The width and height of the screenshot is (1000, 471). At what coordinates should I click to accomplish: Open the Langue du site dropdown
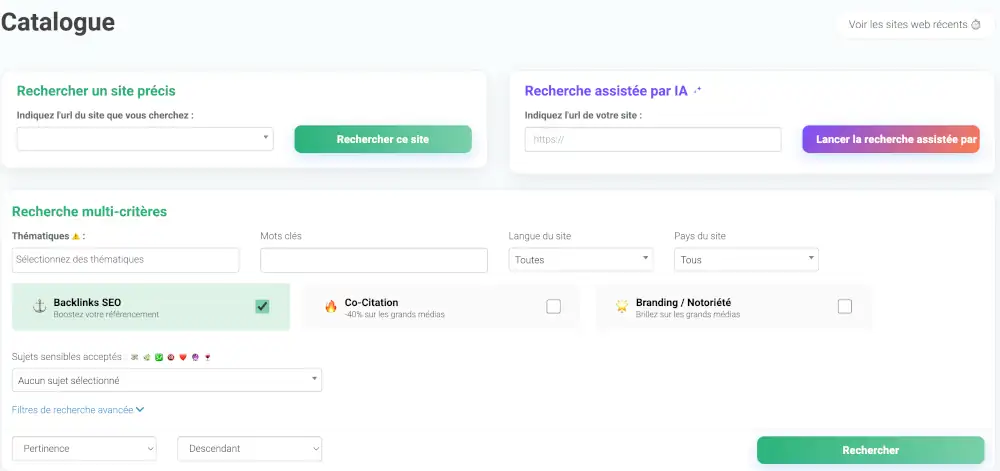point(581,259)
